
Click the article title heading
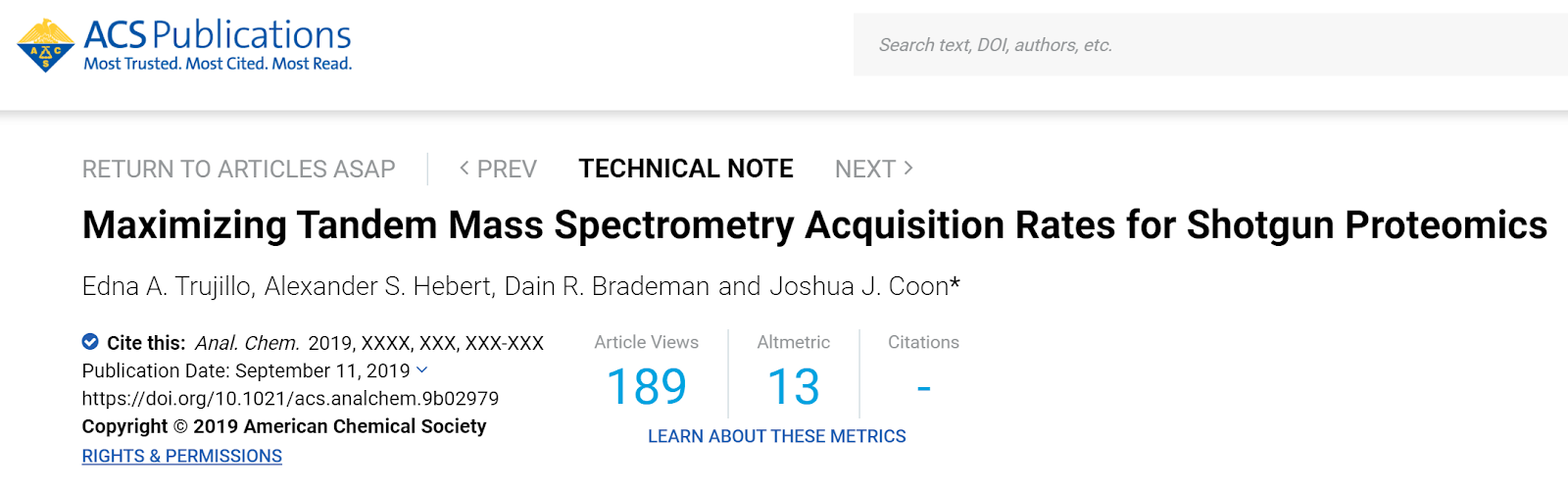(813, 225)
